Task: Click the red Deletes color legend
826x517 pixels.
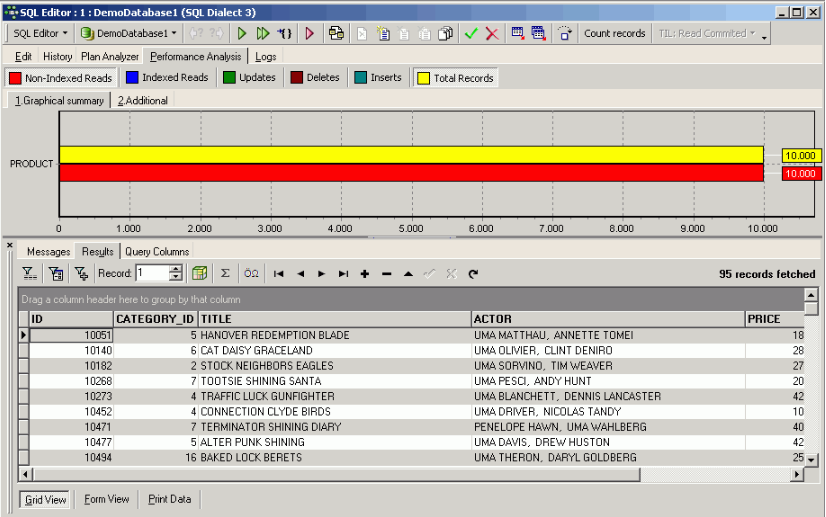Action: click(315, 78)
